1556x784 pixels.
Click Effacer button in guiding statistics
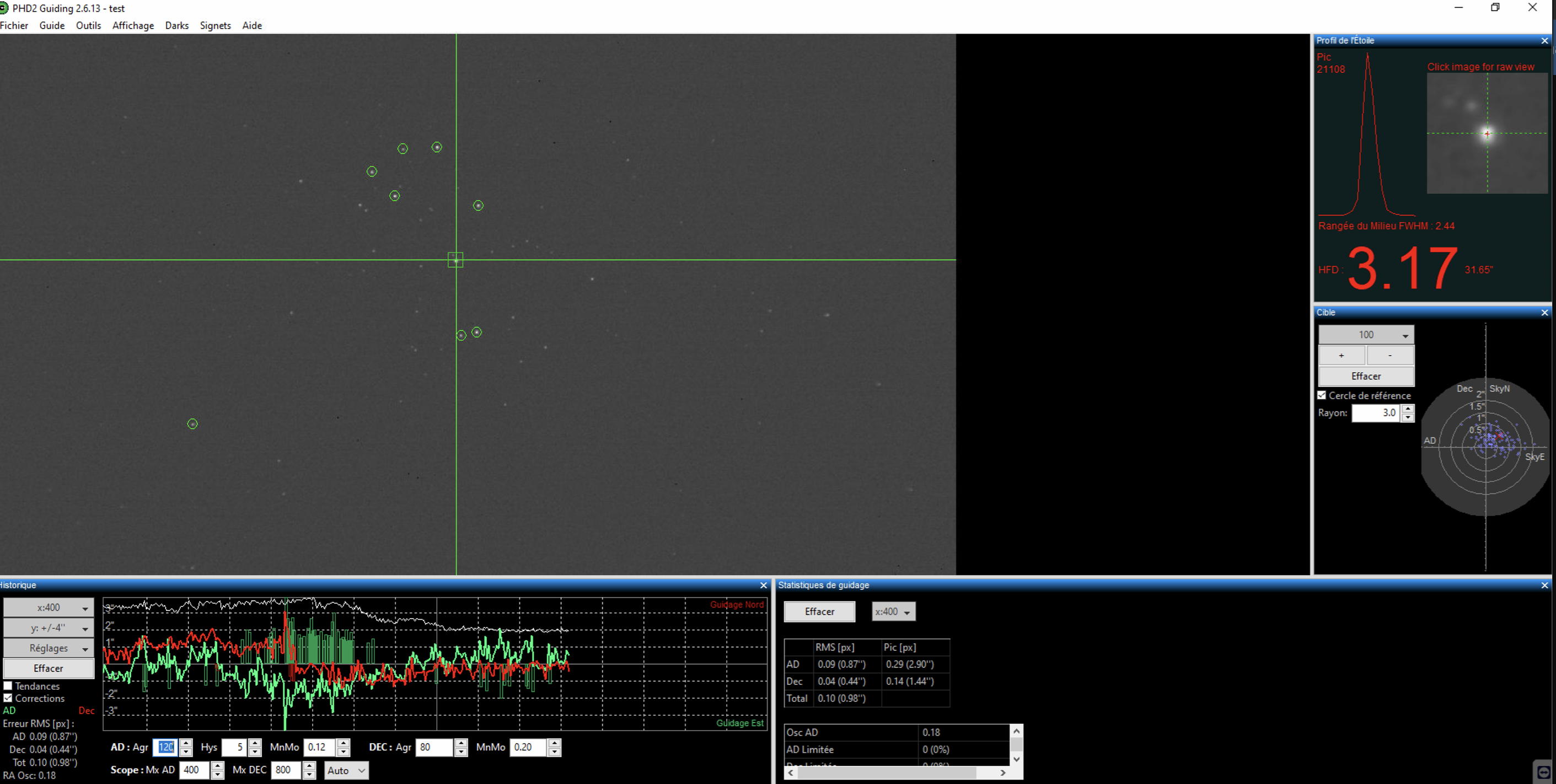(x=819, y=611)
